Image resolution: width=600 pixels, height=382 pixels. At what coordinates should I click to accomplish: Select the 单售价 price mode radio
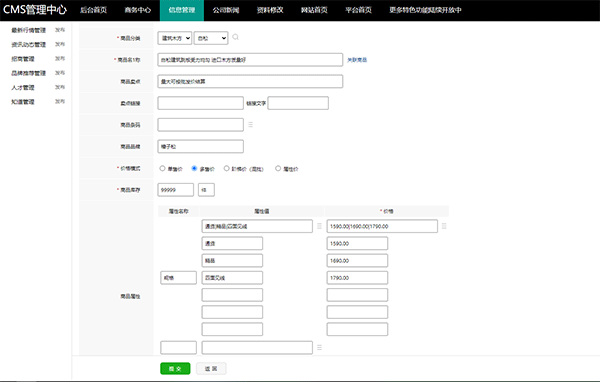coord(162,168)
